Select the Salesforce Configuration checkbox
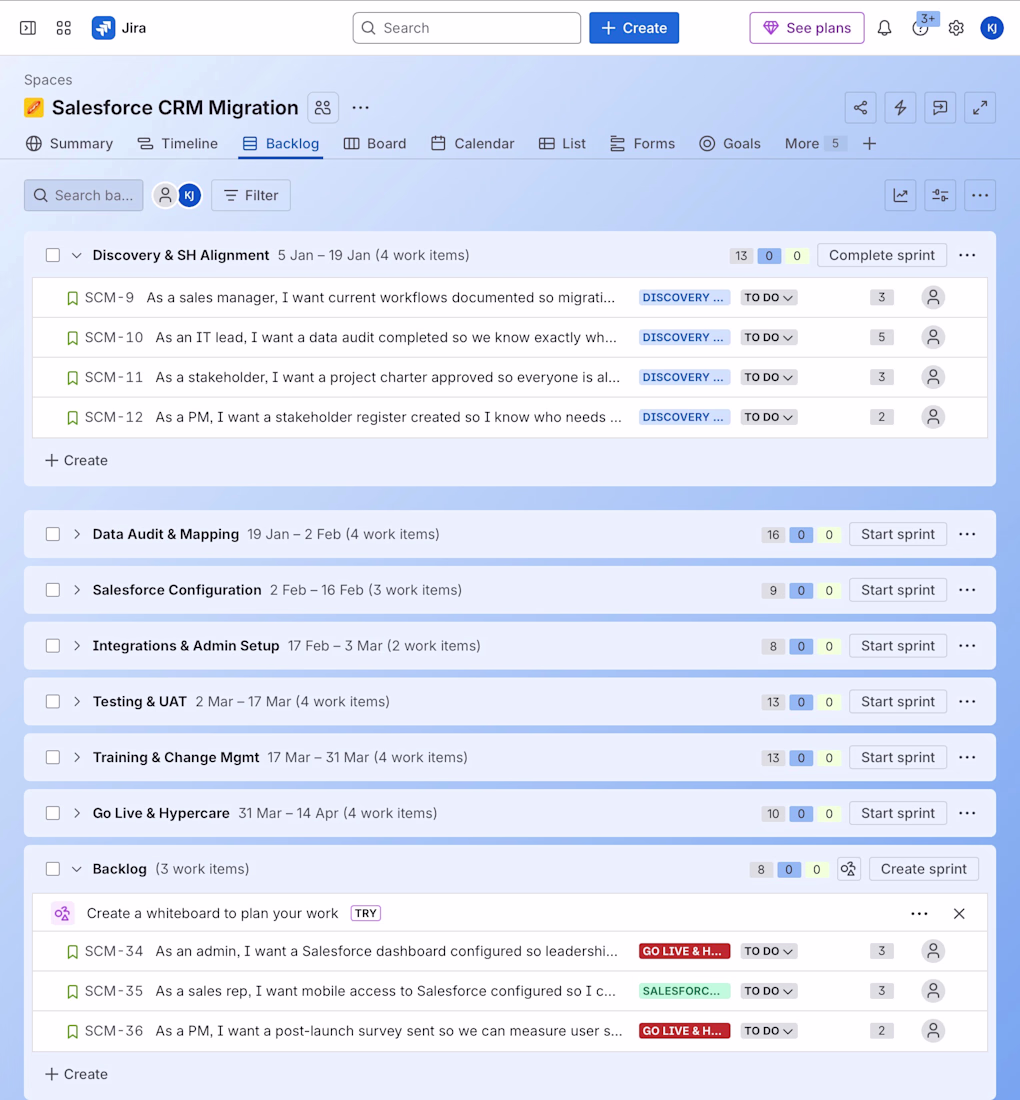The image size is (1020, 1100). [53, 590]
